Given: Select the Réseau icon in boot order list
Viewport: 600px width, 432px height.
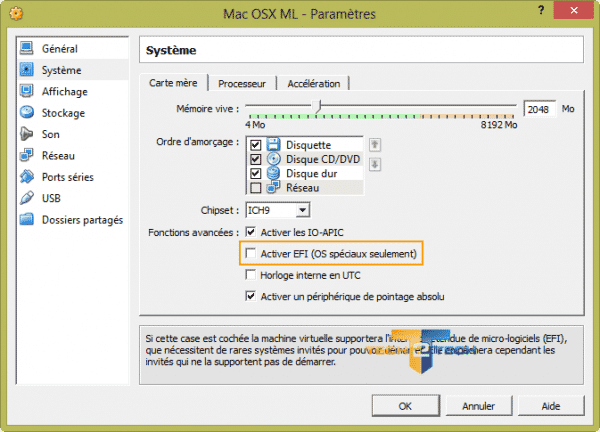Looking at the screenshot, I should [273, 187].
